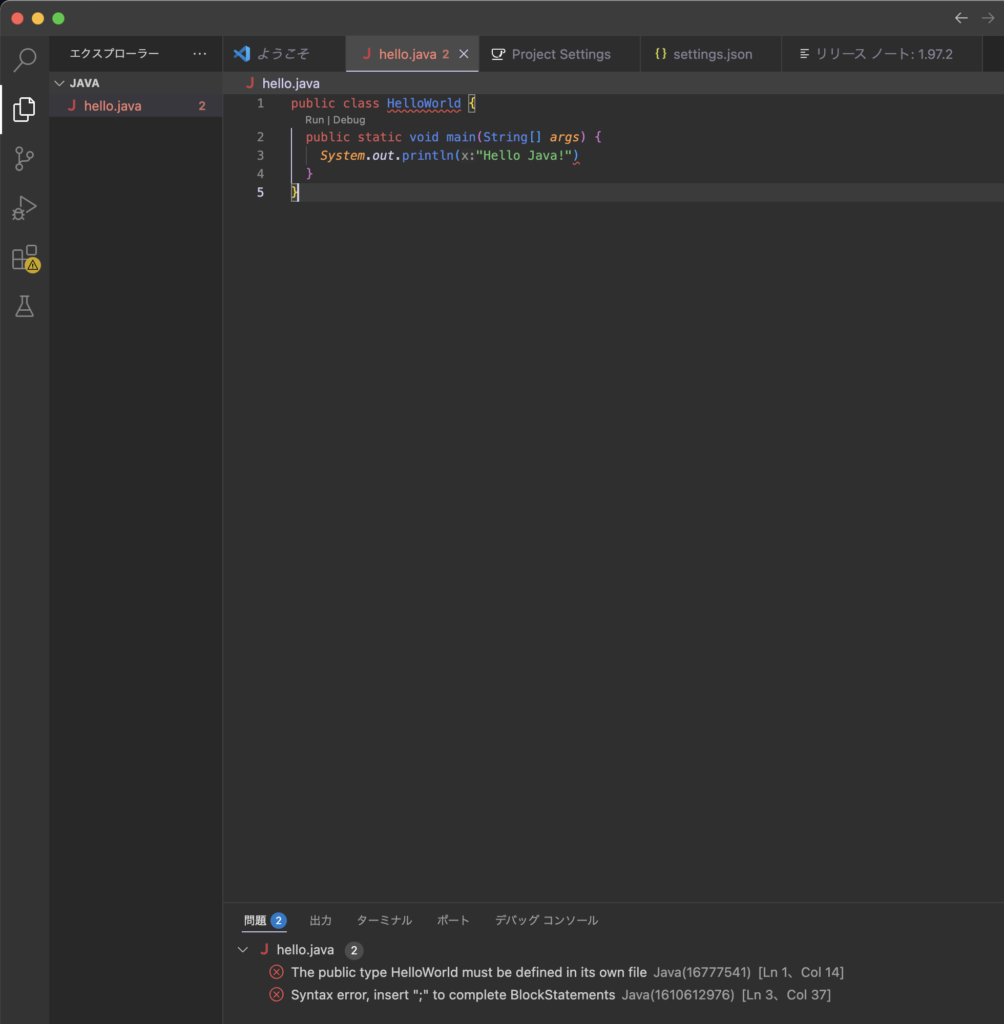Open the ポート panel tab
This screenshot has width=1004, height=1024.
click(453, 920)
